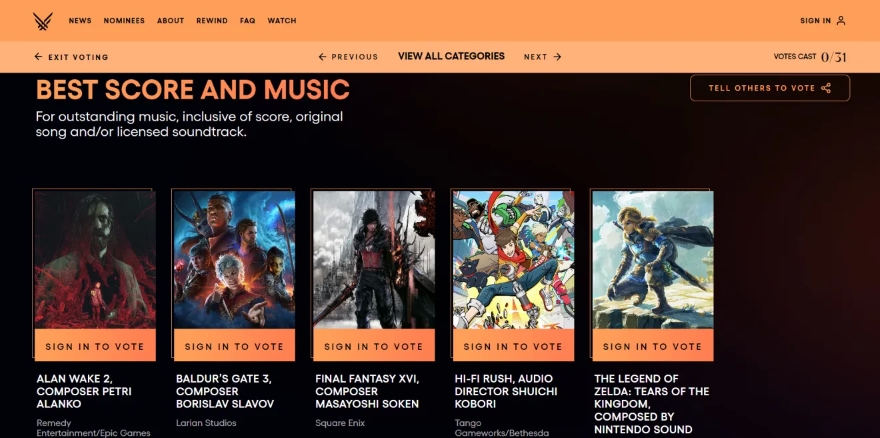Click View All Categories link
The width and height of the screenshot is (880, 438).
(451, 56)
